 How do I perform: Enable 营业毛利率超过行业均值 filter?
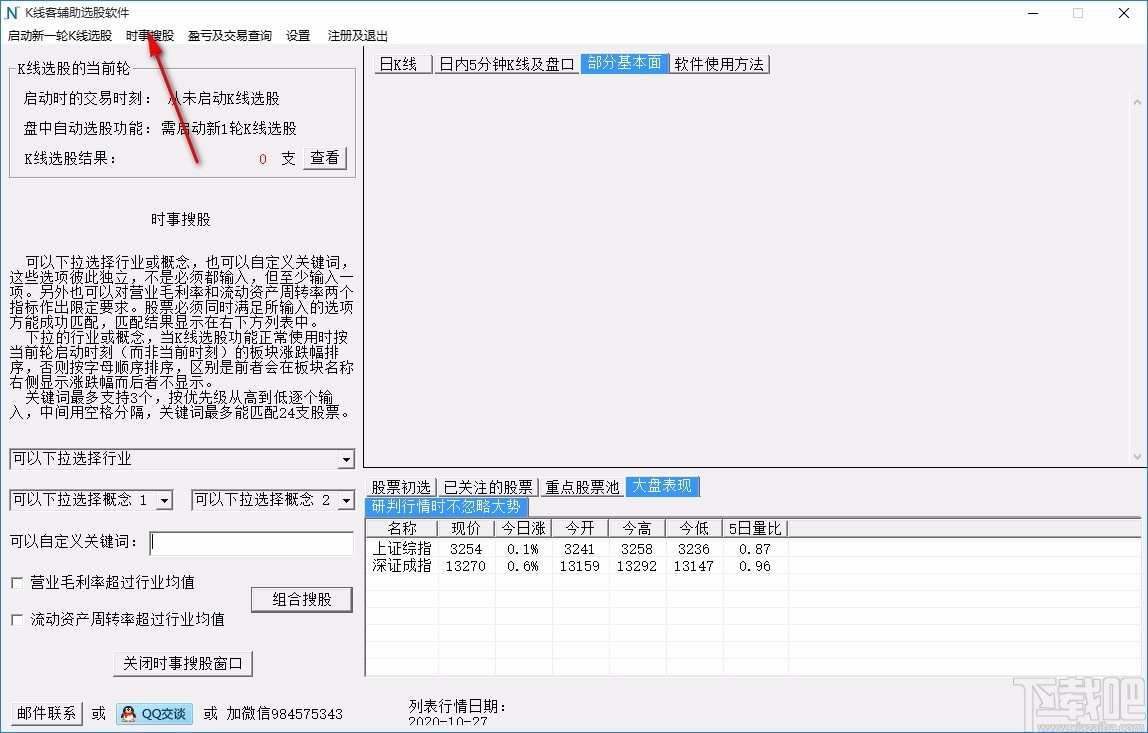coord(16,582)
